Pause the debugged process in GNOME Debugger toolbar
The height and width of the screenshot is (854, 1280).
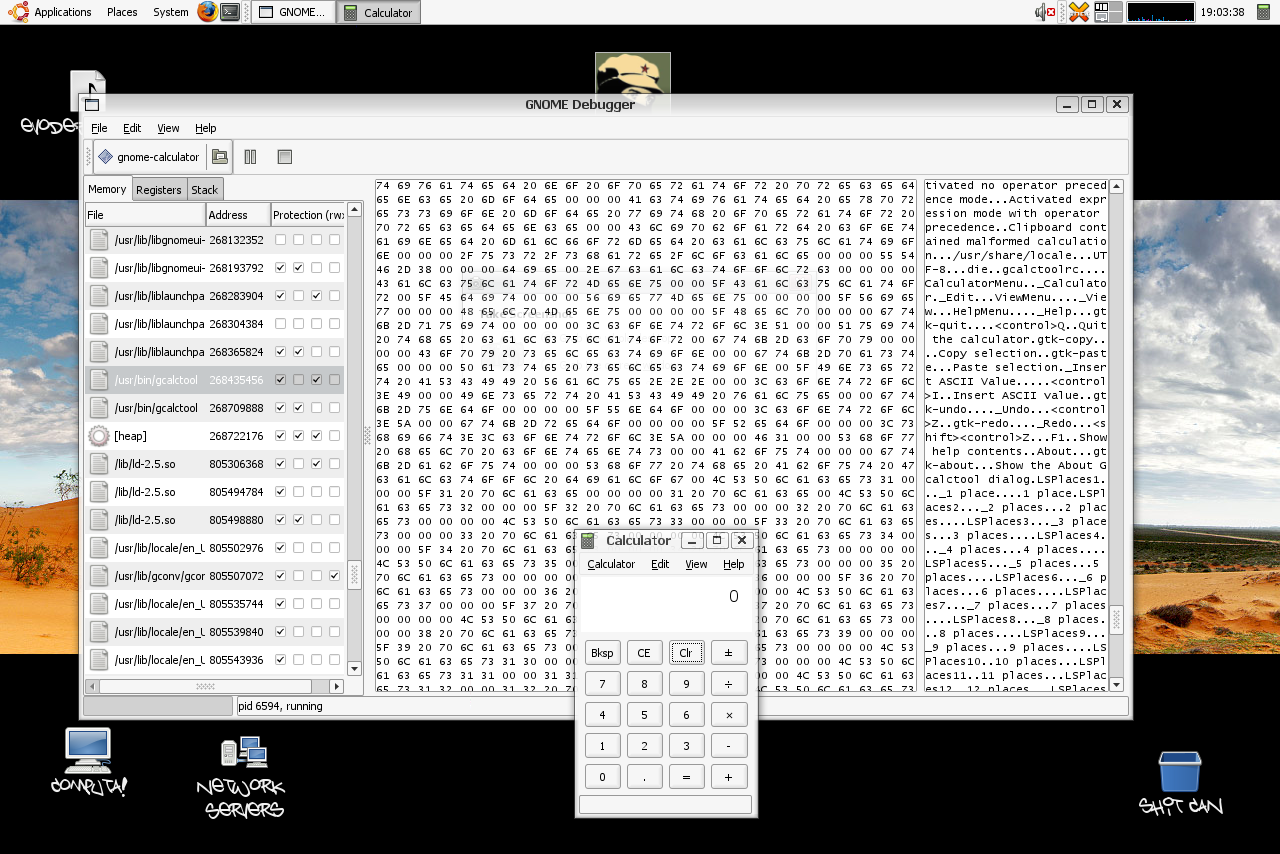click(250, 157)
